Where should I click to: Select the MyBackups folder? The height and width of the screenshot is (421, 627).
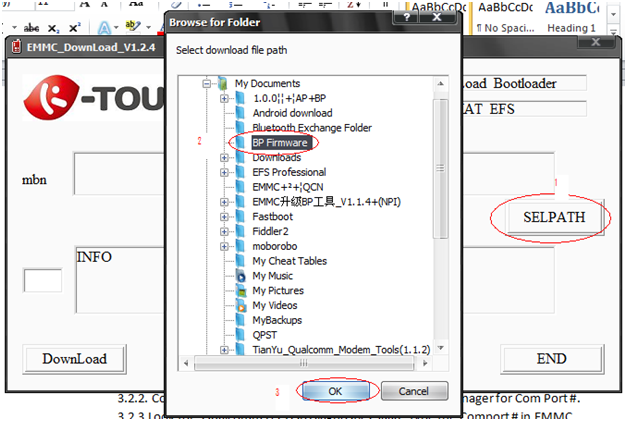(277, 320)
